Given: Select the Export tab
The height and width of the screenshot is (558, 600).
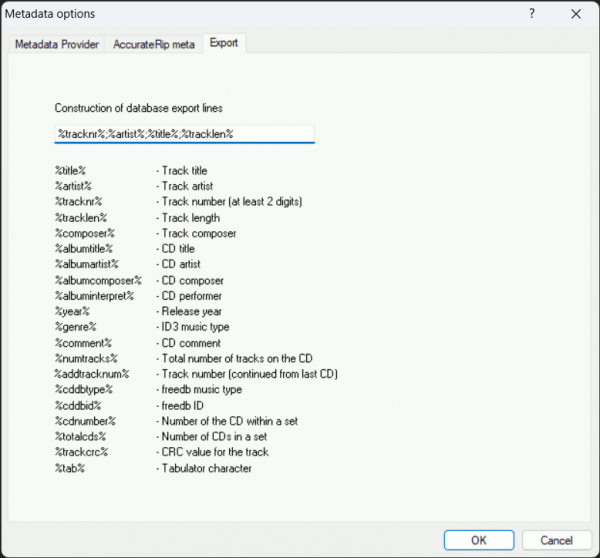Looking at the screenshot, I should (x=224, y=44).
